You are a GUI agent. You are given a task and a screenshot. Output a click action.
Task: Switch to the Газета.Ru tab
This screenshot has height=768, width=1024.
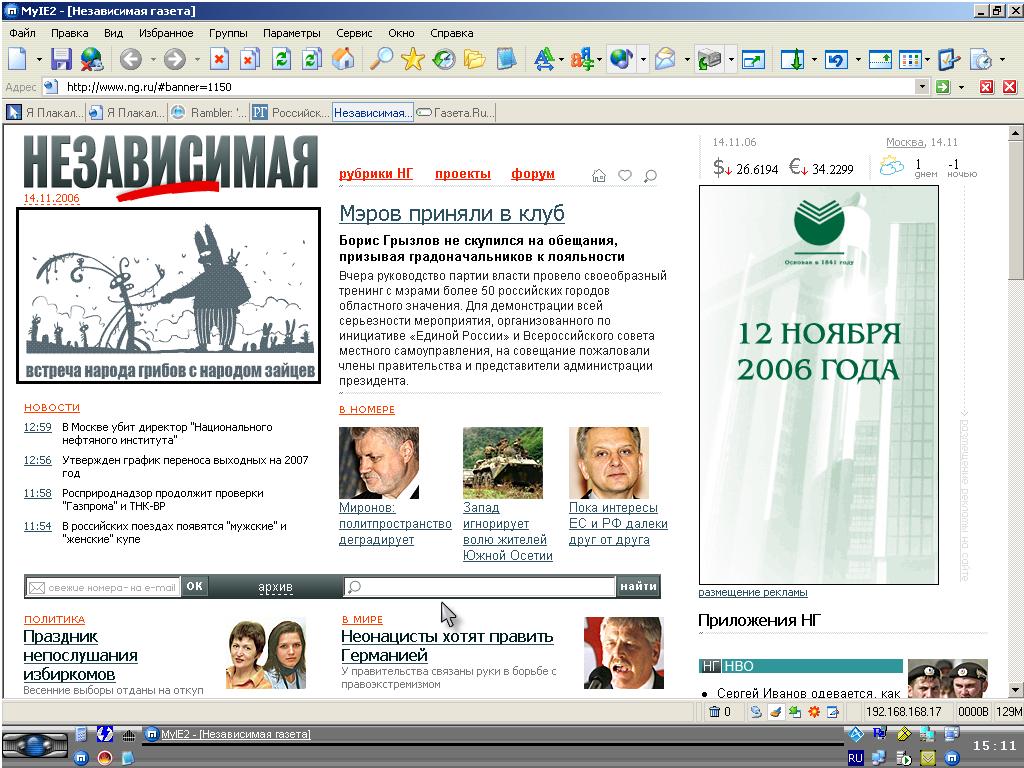(x=455, y=113)
